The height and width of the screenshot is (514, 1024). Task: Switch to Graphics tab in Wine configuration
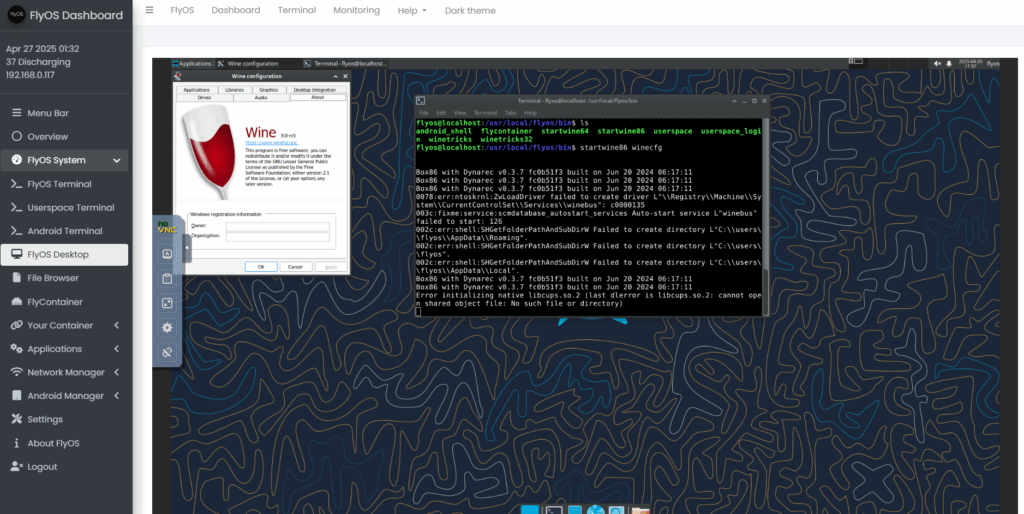(268, 90)
